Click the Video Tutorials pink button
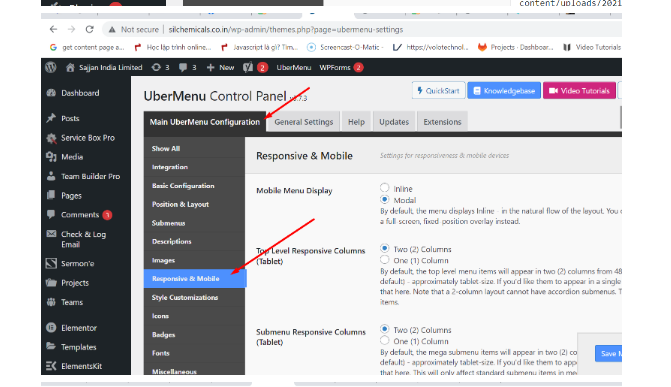671x387 pixels. [579, 90]
